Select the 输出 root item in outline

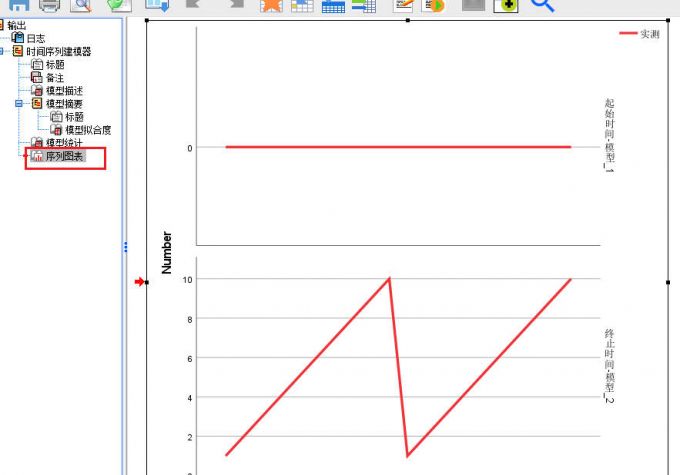17,25
